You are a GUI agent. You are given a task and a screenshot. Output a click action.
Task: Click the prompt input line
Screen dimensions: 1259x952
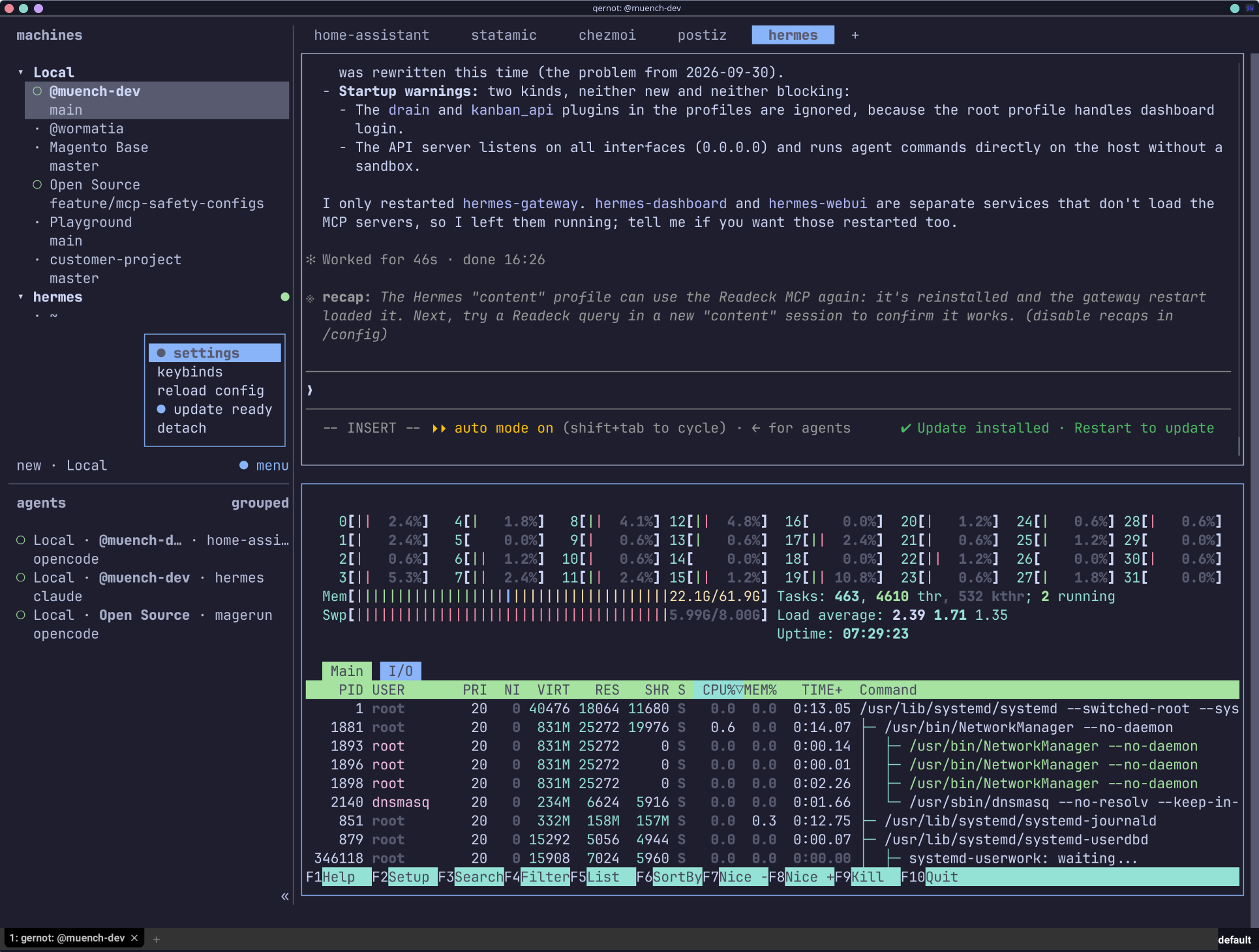pyautogui.click(x=768, y=390)
